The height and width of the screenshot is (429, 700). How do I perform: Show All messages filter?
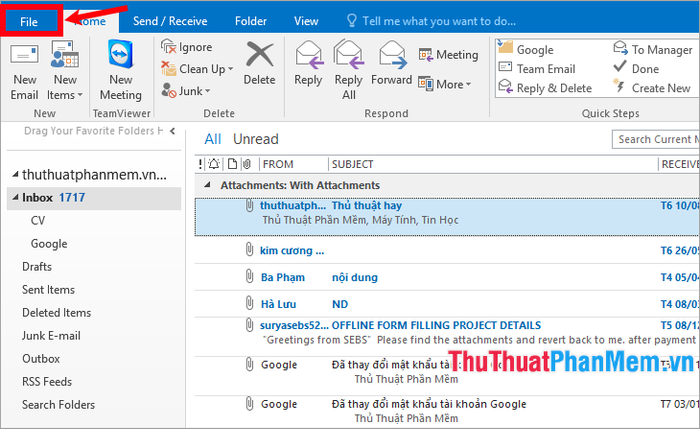point(212,139)
